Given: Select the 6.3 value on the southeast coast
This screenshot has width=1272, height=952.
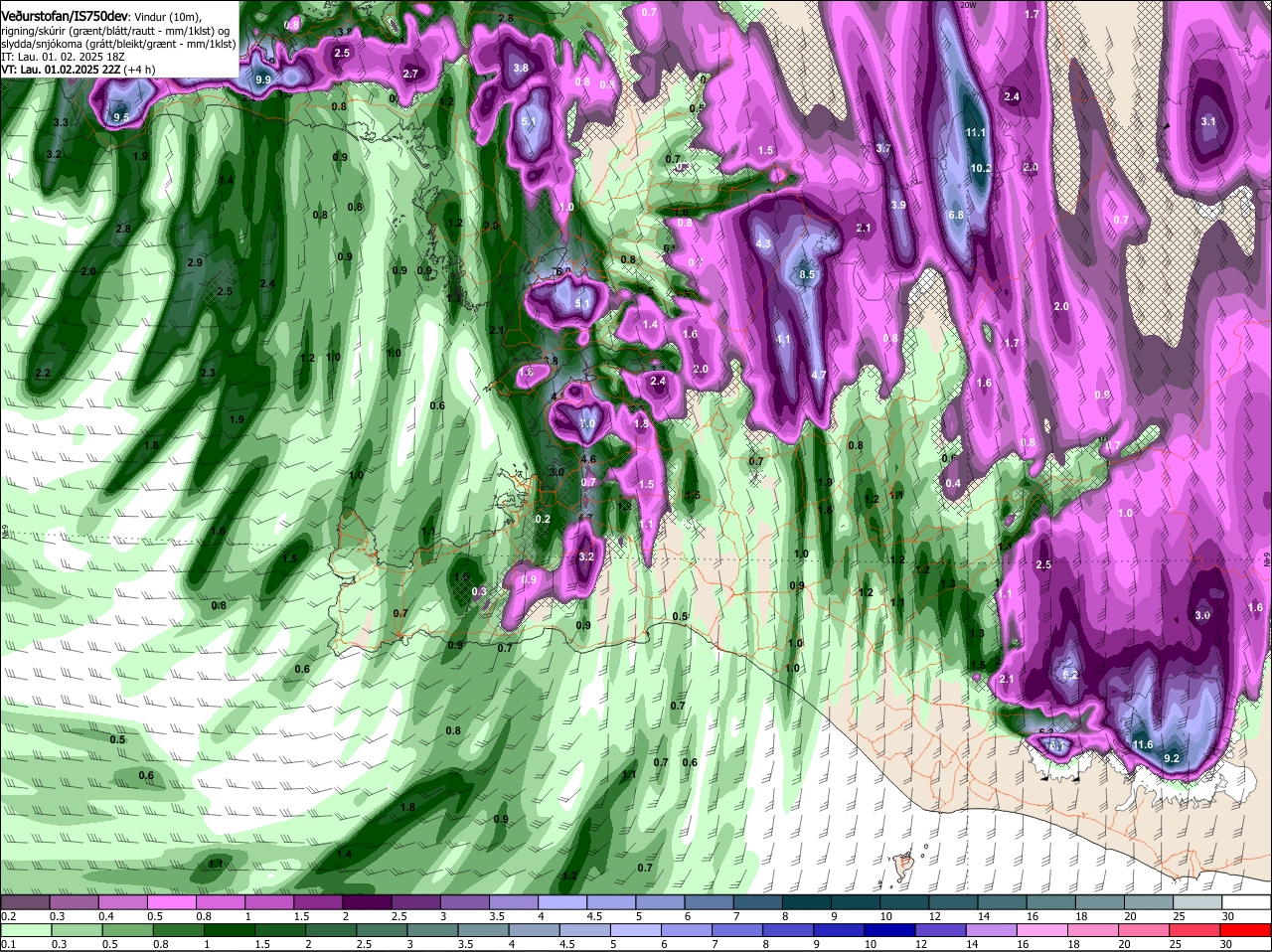Looking at the screenshot, I should pos(1045,732).
